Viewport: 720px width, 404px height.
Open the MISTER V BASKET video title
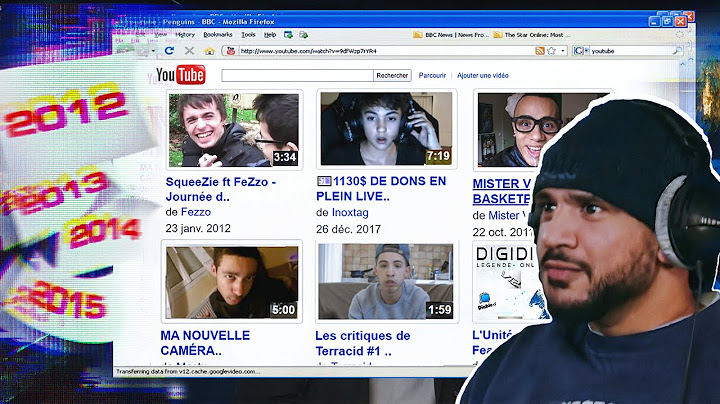coord(502,191)
